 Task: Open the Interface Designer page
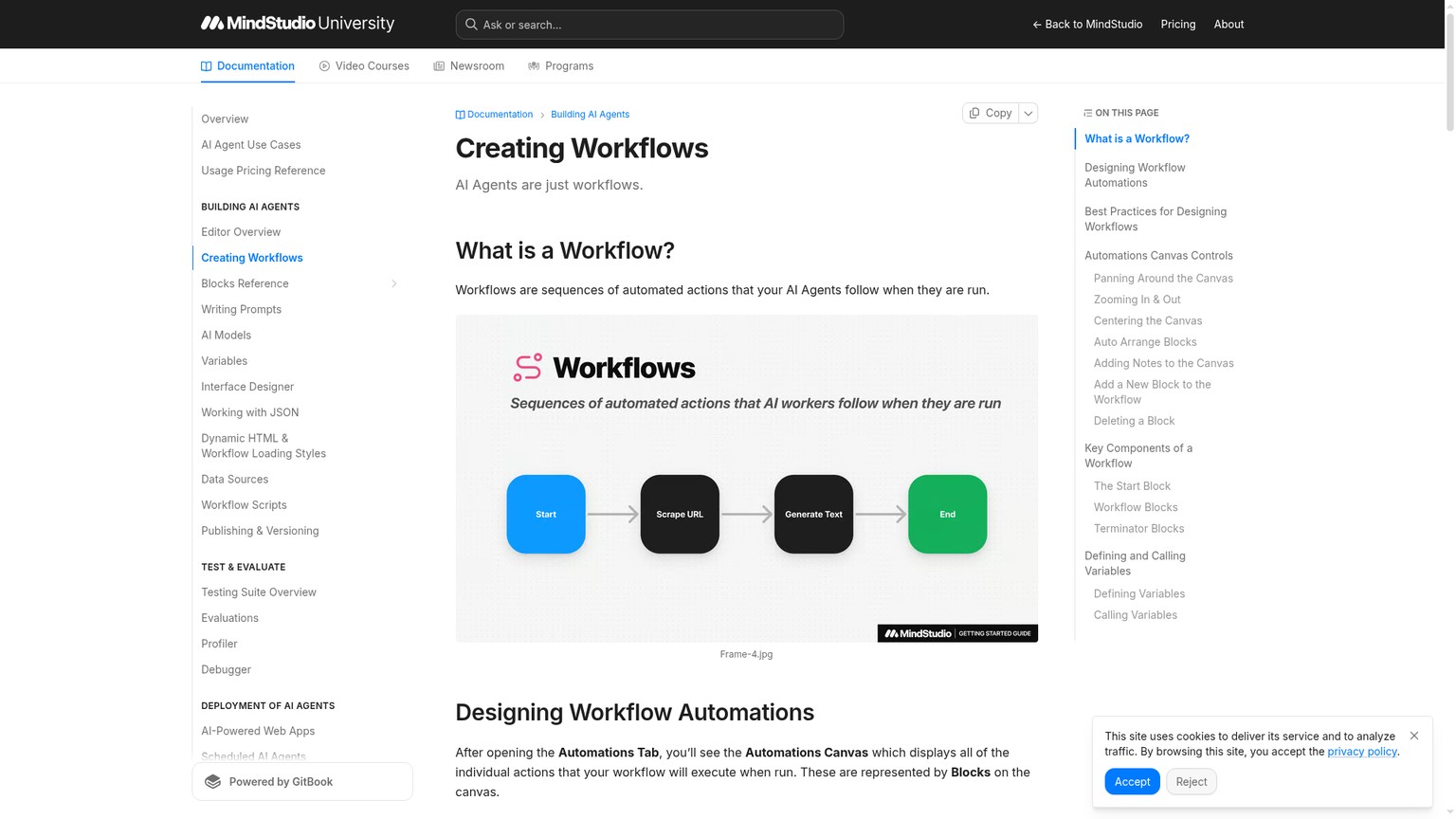pos(247,387)
